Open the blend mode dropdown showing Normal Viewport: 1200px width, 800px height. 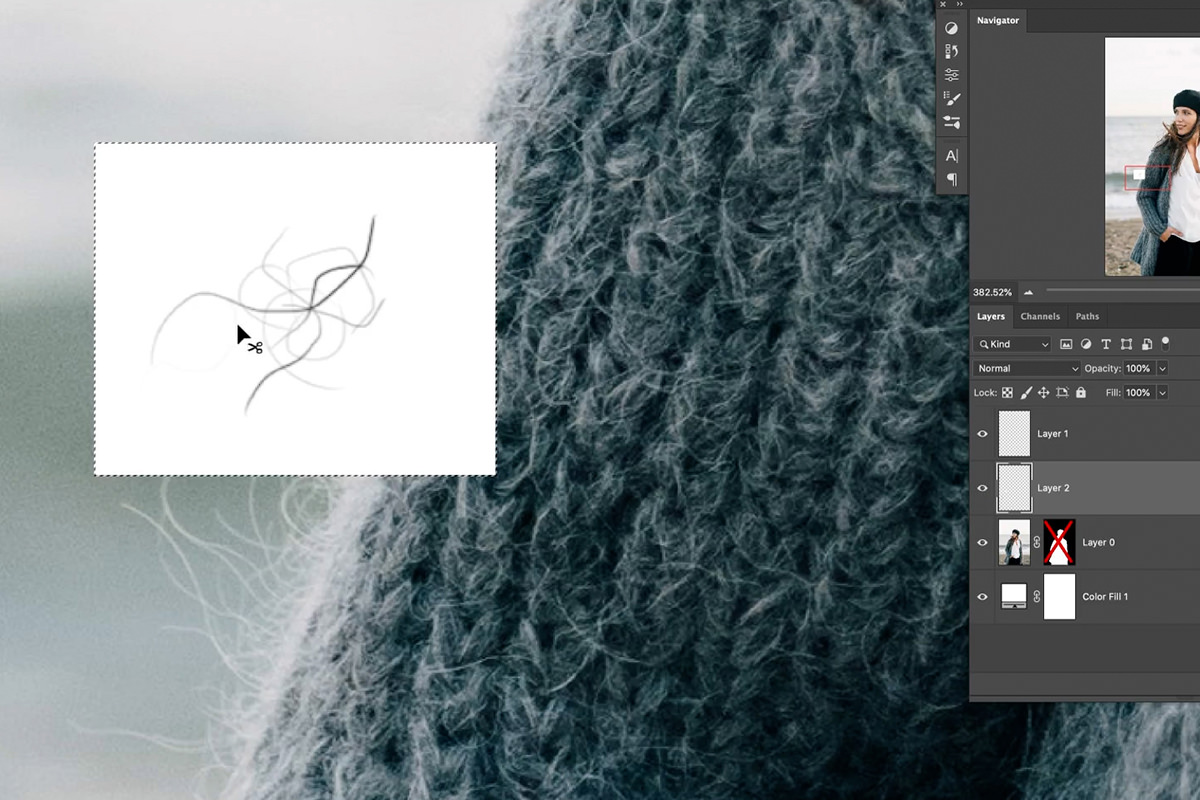click(x=1025, y=368)
